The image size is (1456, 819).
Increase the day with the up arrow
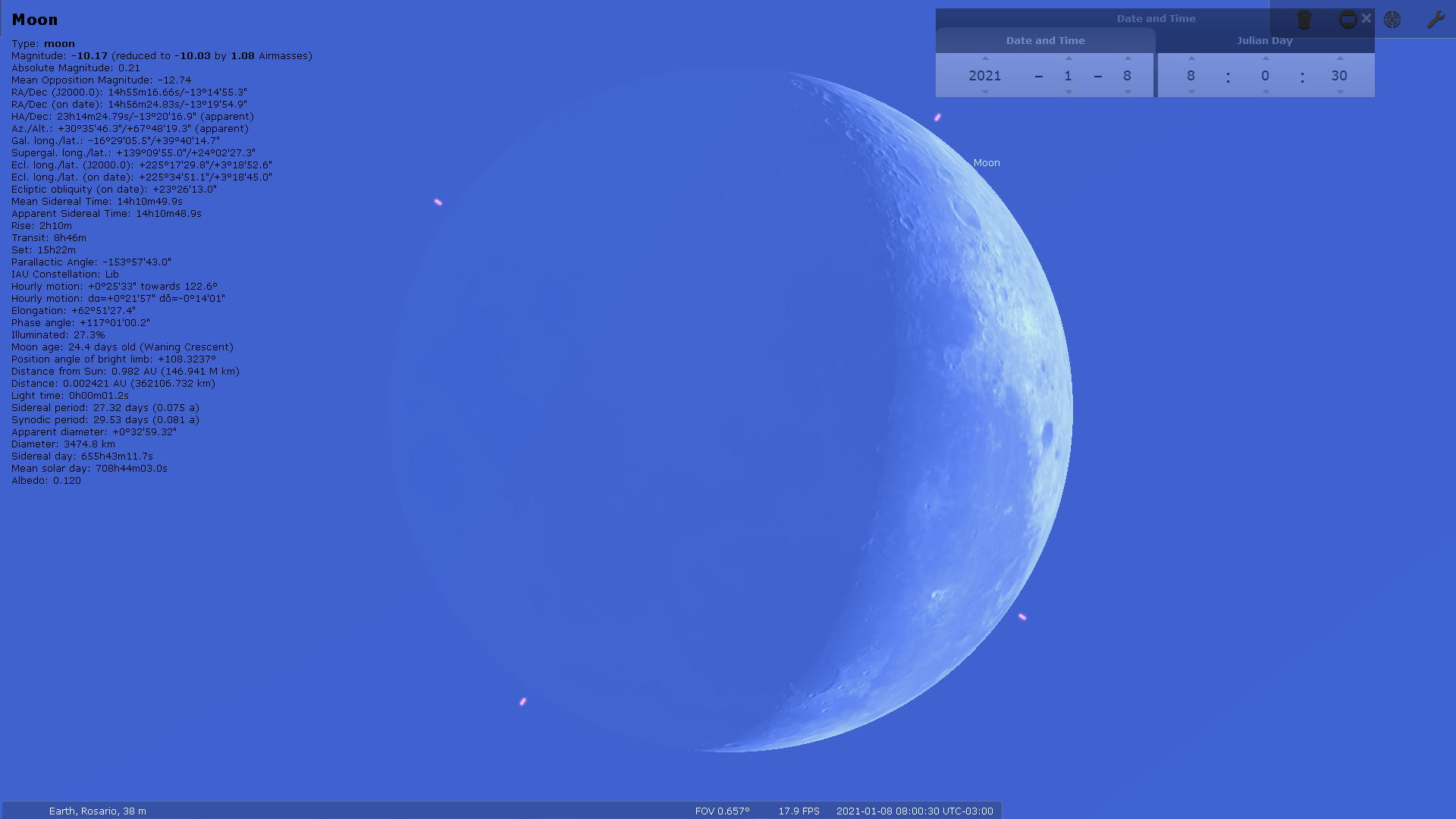pyautogui.click(x=1128, y=58)
